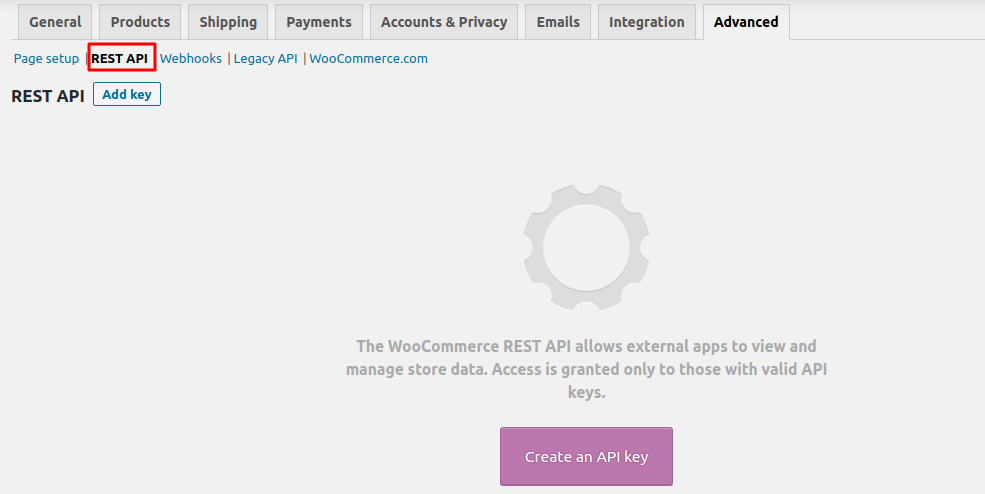
Task: Open the Legacy API section link
Action: tap(266, 59)
